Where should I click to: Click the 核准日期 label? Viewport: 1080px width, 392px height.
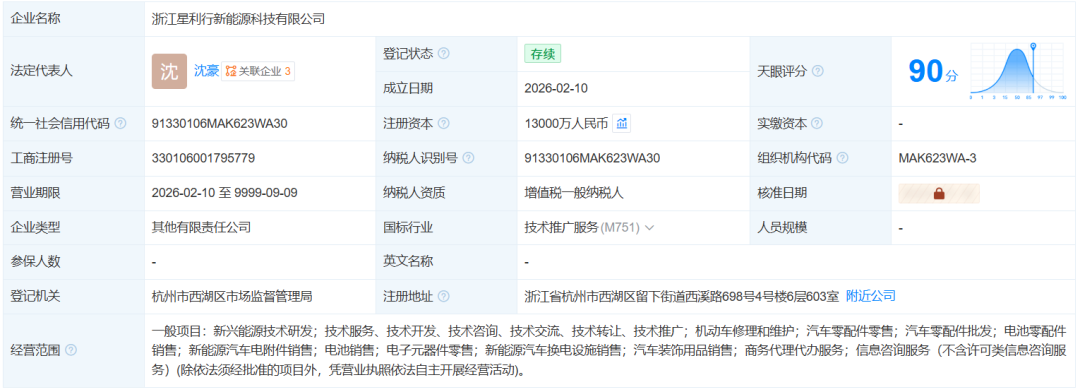782,193
